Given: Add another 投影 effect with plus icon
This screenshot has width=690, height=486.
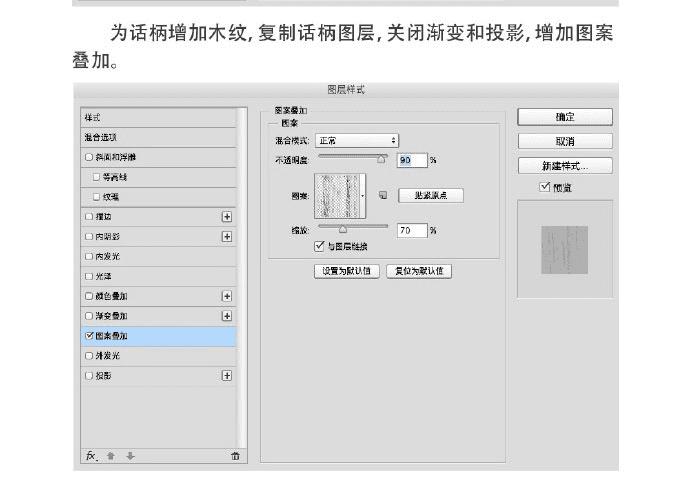Looking at the screenshot, I should 227,376.
